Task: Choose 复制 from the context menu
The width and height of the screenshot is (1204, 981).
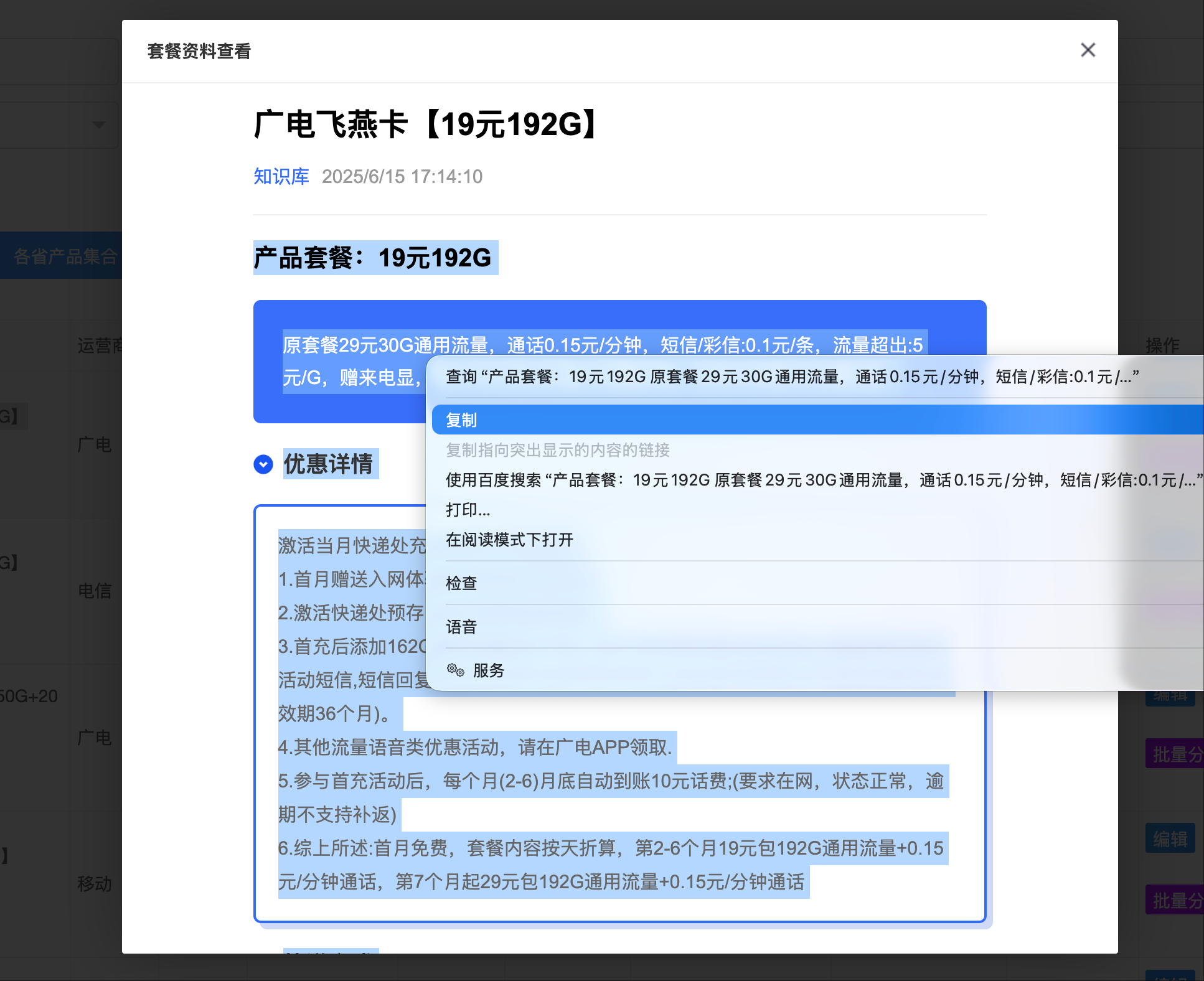Action: pos(817,420)
